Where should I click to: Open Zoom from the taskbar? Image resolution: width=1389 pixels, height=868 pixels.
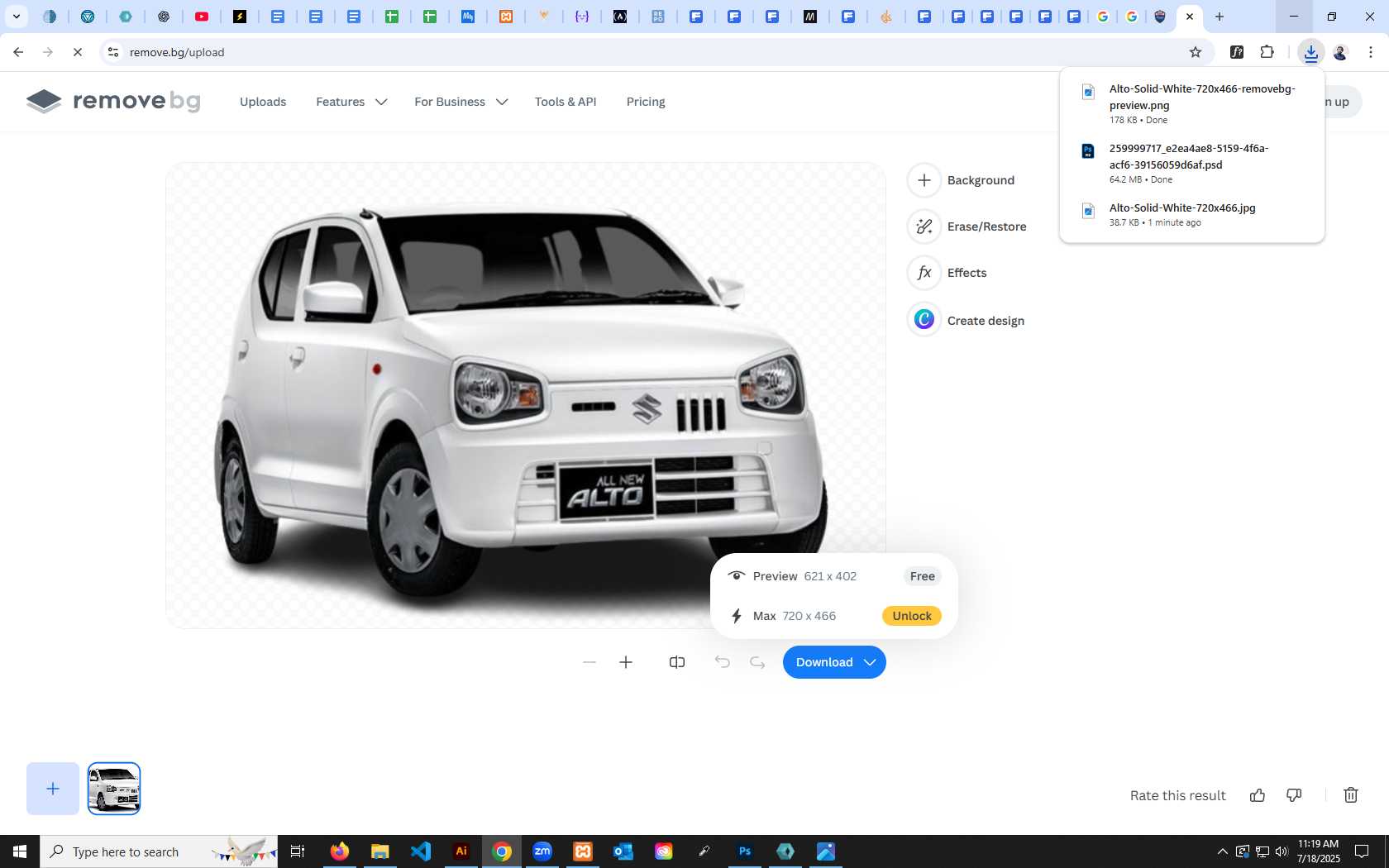coord(542,851)
